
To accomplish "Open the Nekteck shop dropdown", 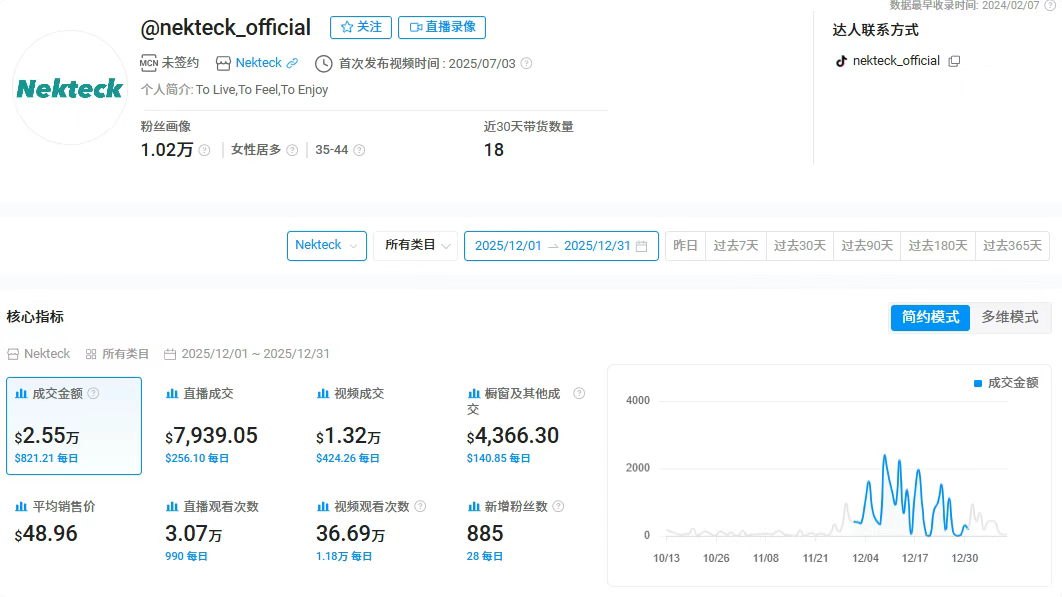I will pyautogui.click(x=326, y=246).
